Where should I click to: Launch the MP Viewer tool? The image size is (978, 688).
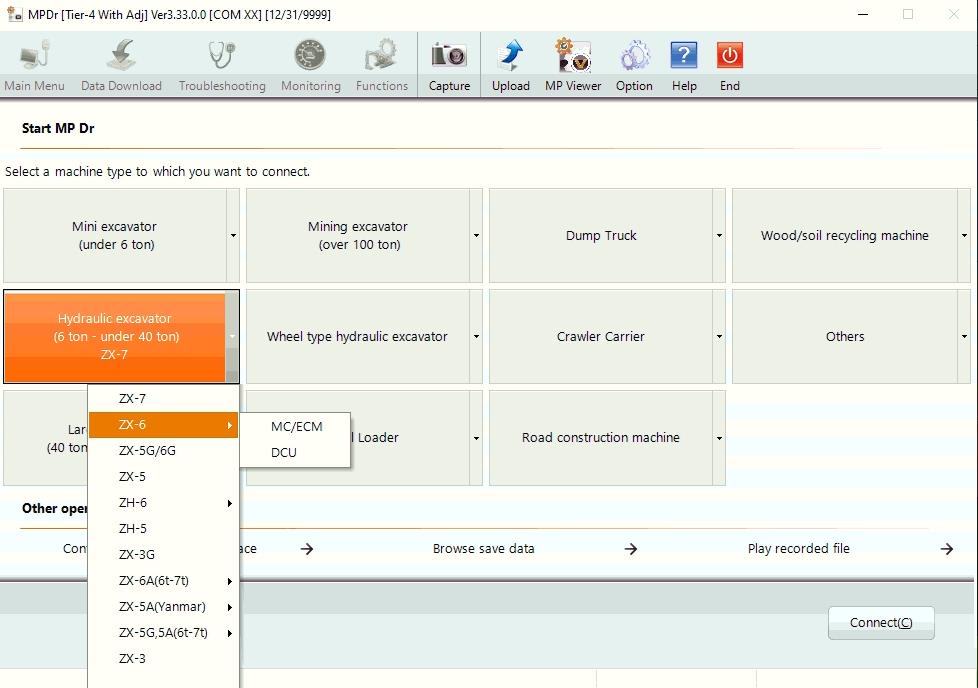573,66
